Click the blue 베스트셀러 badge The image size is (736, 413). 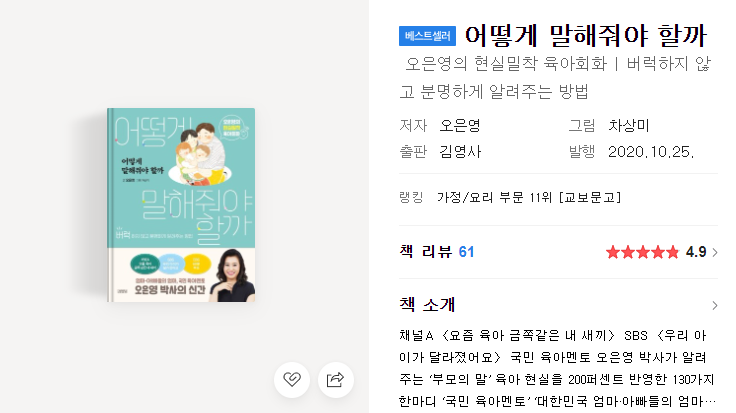point(427,36)
